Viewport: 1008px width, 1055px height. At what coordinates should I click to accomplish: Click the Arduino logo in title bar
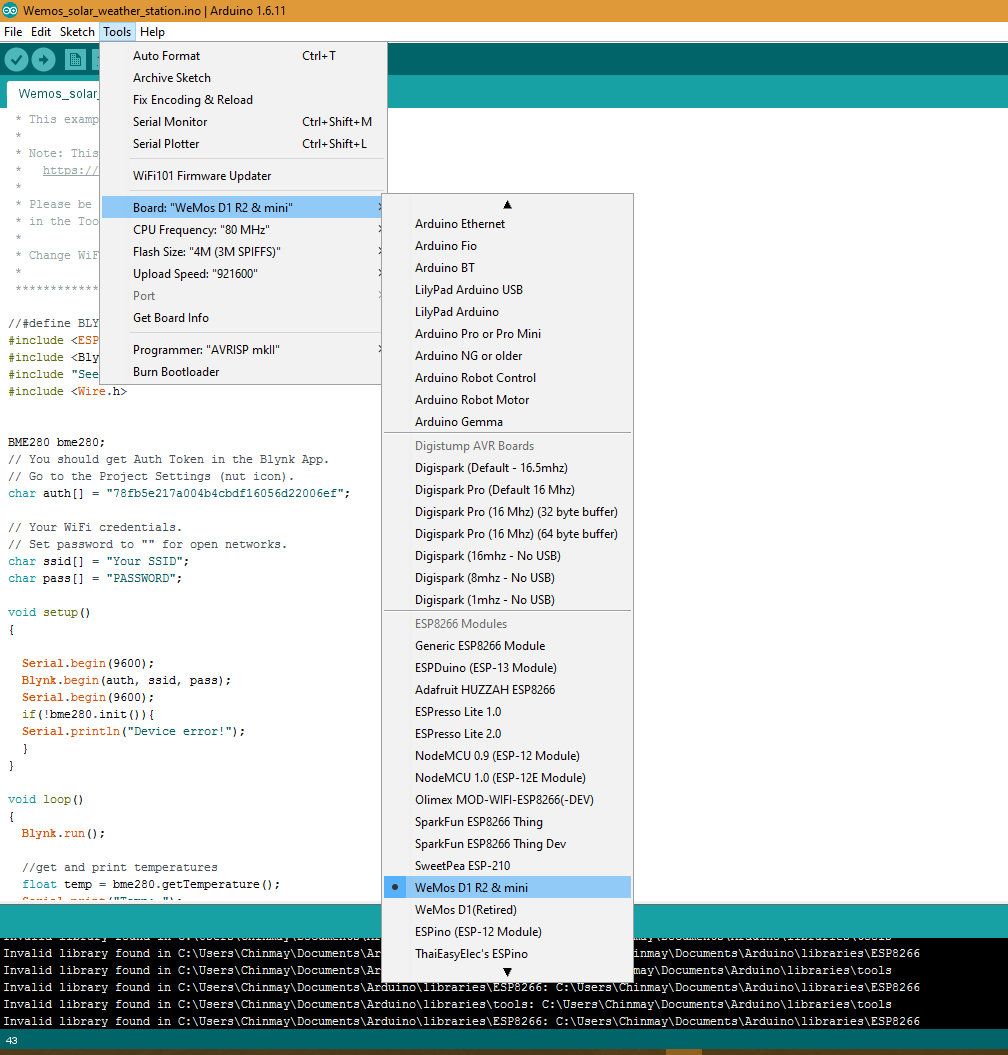(10, 10)
